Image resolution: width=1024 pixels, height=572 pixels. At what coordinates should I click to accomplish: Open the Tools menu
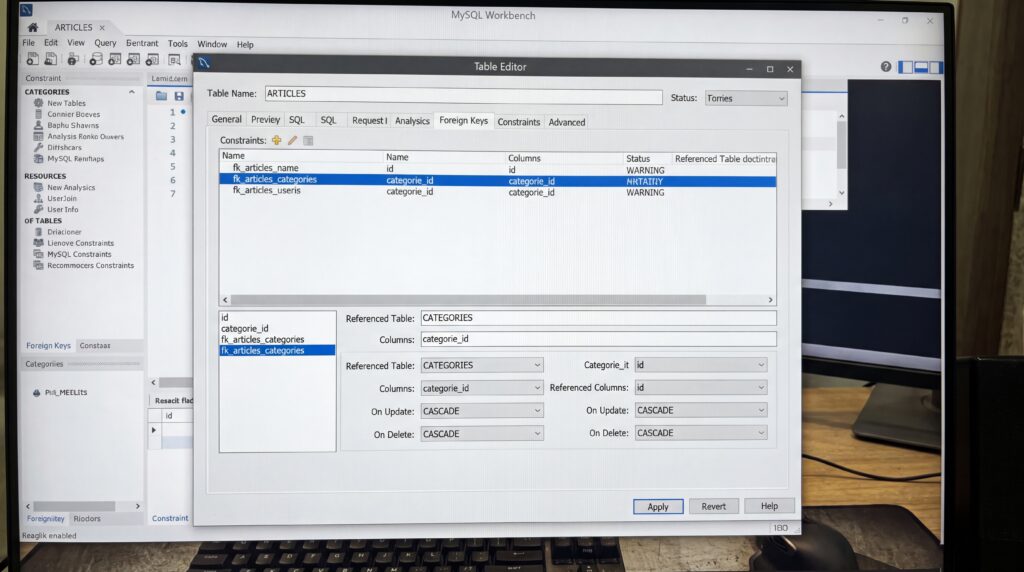(178, 44)
